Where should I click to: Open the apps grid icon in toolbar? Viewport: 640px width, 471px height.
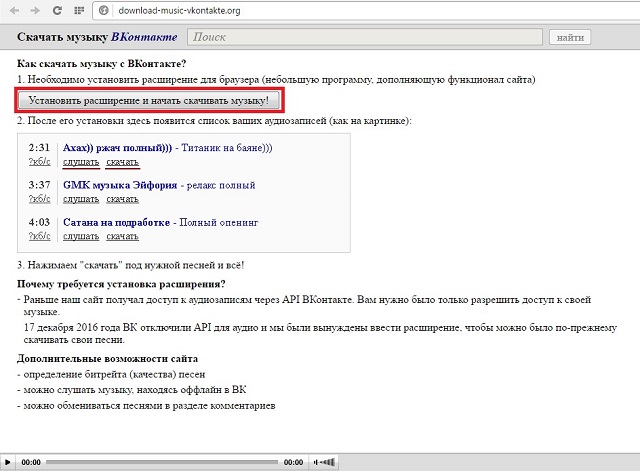79,10
